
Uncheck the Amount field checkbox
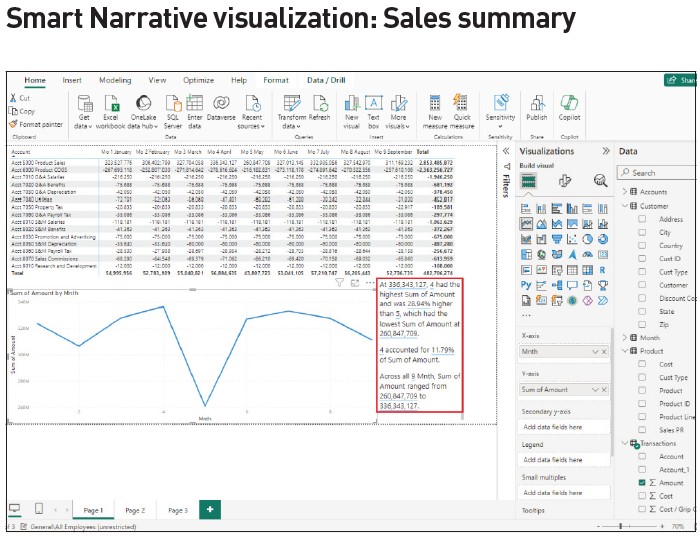pyautogui.click(x=642, y=483)
